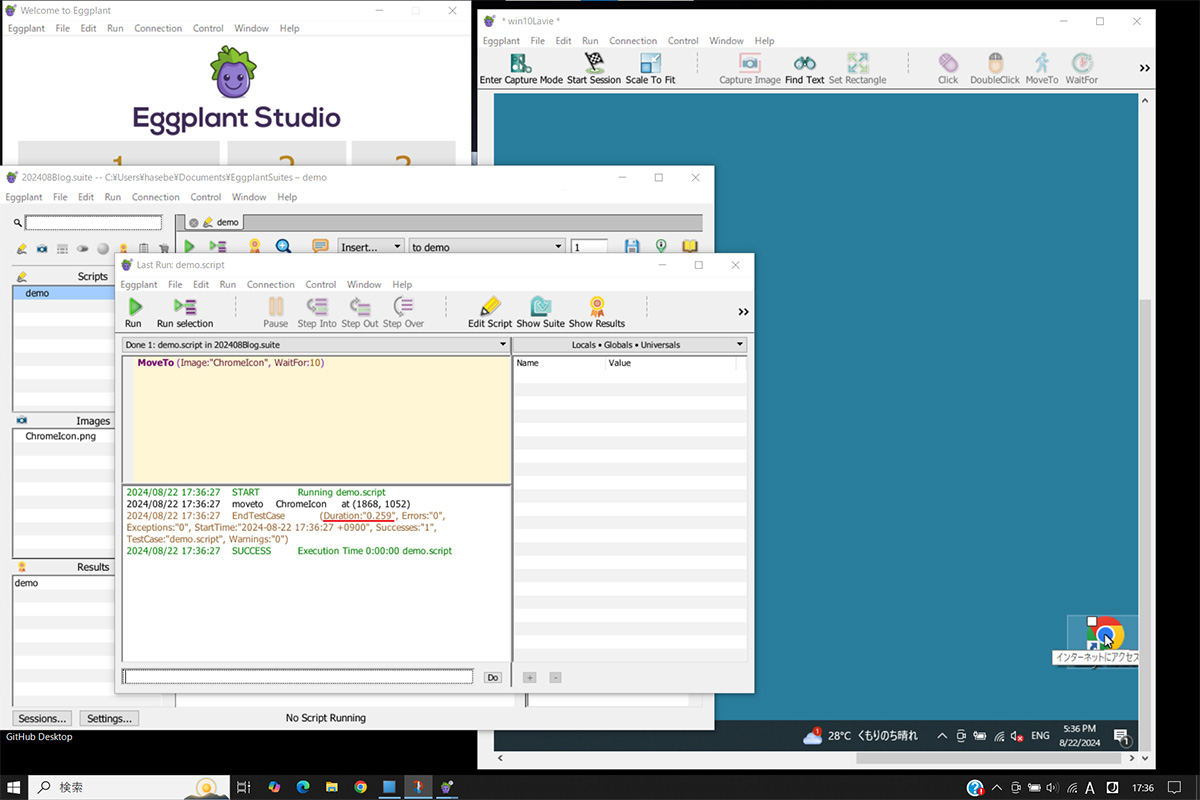This screenshot has width=1200, height=800.
Task: Click the Find Text binoculars icon
Action: tap(804, 63)
